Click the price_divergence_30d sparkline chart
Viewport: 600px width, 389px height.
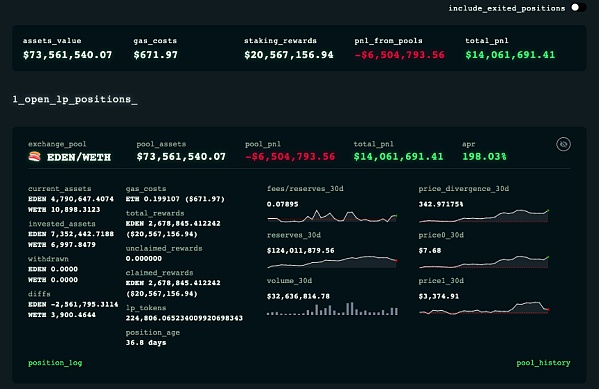pyautogui.click(x=484, y=216)
